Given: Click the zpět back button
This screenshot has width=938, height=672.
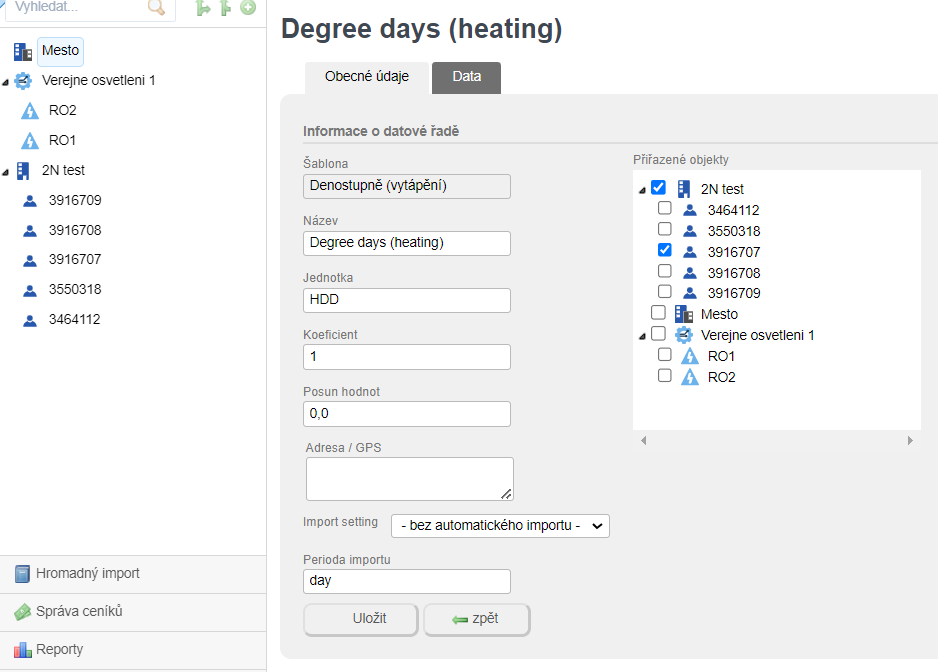Looking at the screenshot, I should click(x=476, y=619).
